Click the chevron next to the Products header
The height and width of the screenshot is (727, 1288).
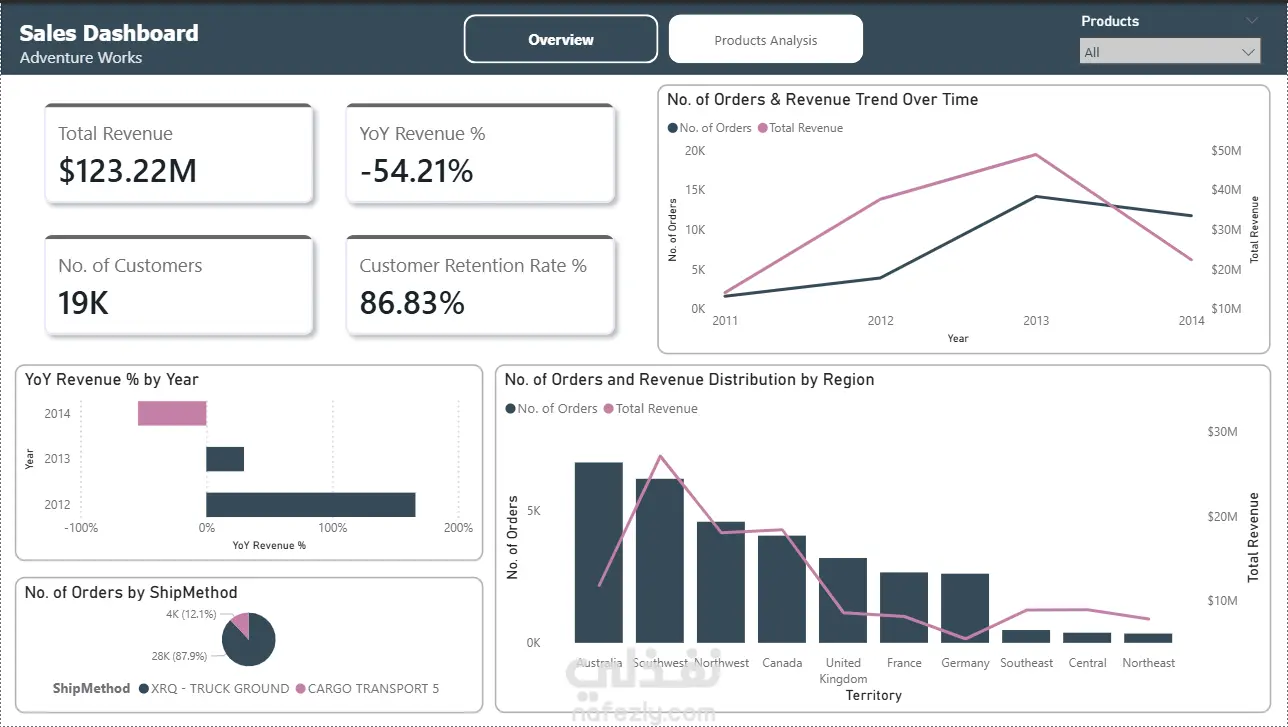(x=1251, y=21)
